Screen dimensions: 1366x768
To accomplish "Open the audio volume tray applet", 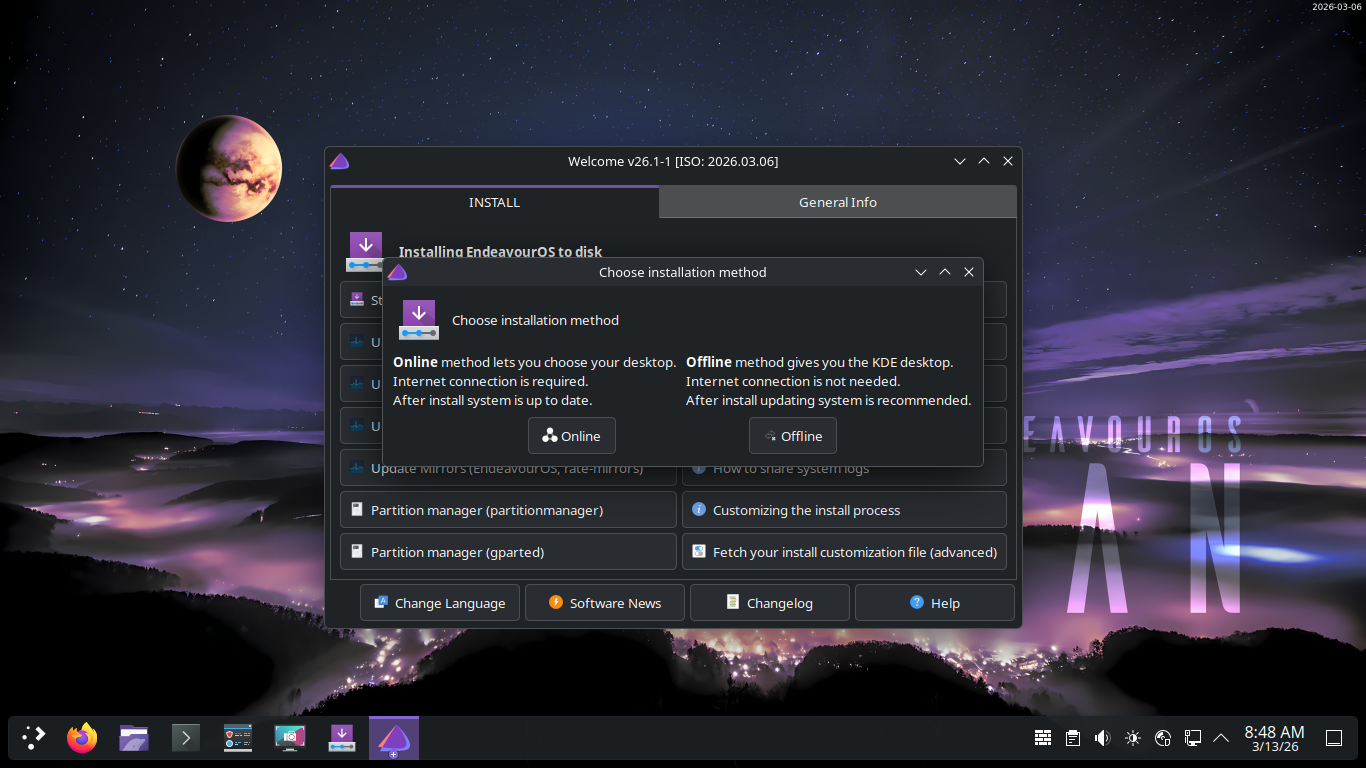I will click(1103, 738).
